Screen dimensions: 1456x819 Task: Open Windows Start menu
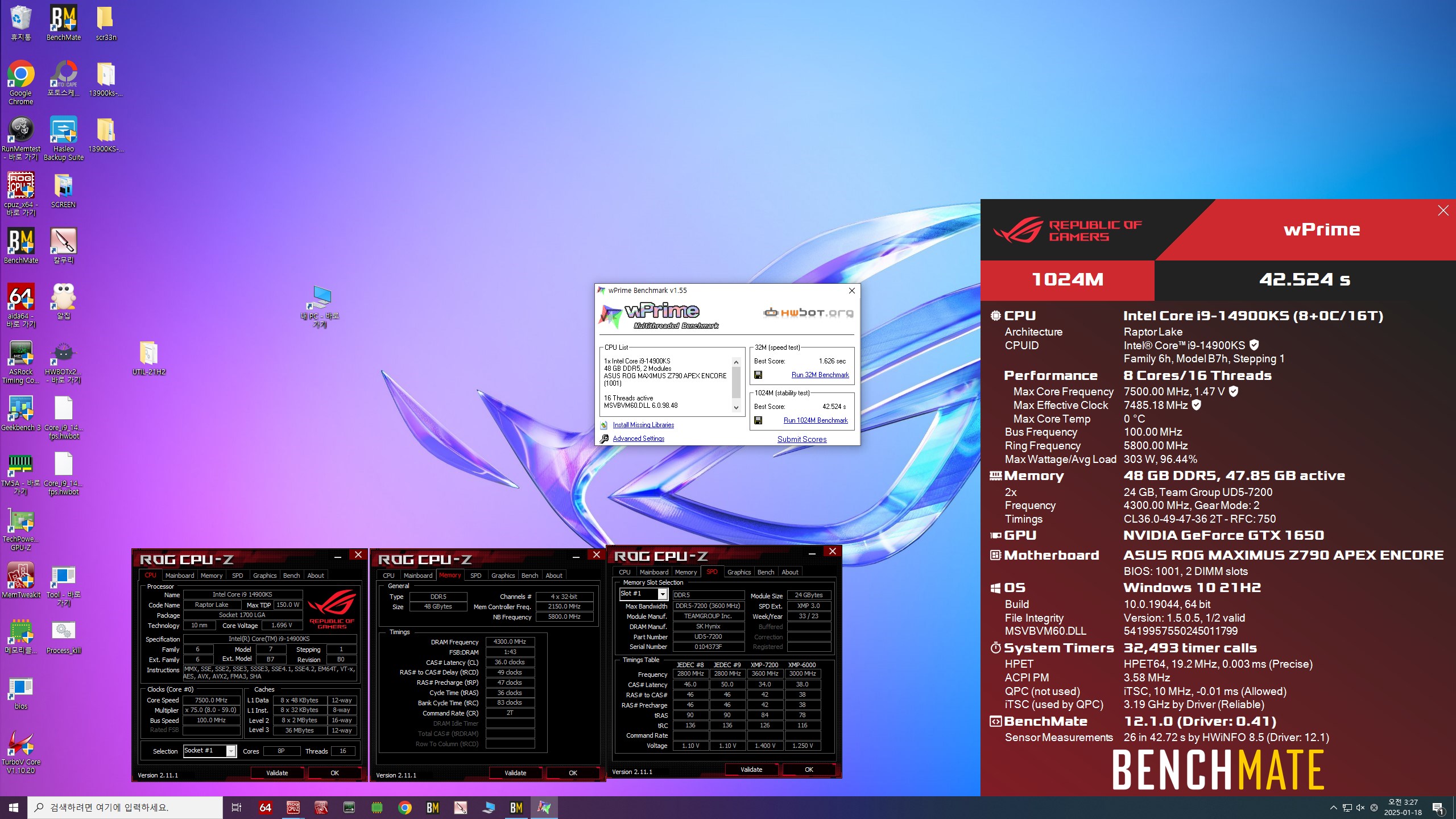[x=14, y=808]
